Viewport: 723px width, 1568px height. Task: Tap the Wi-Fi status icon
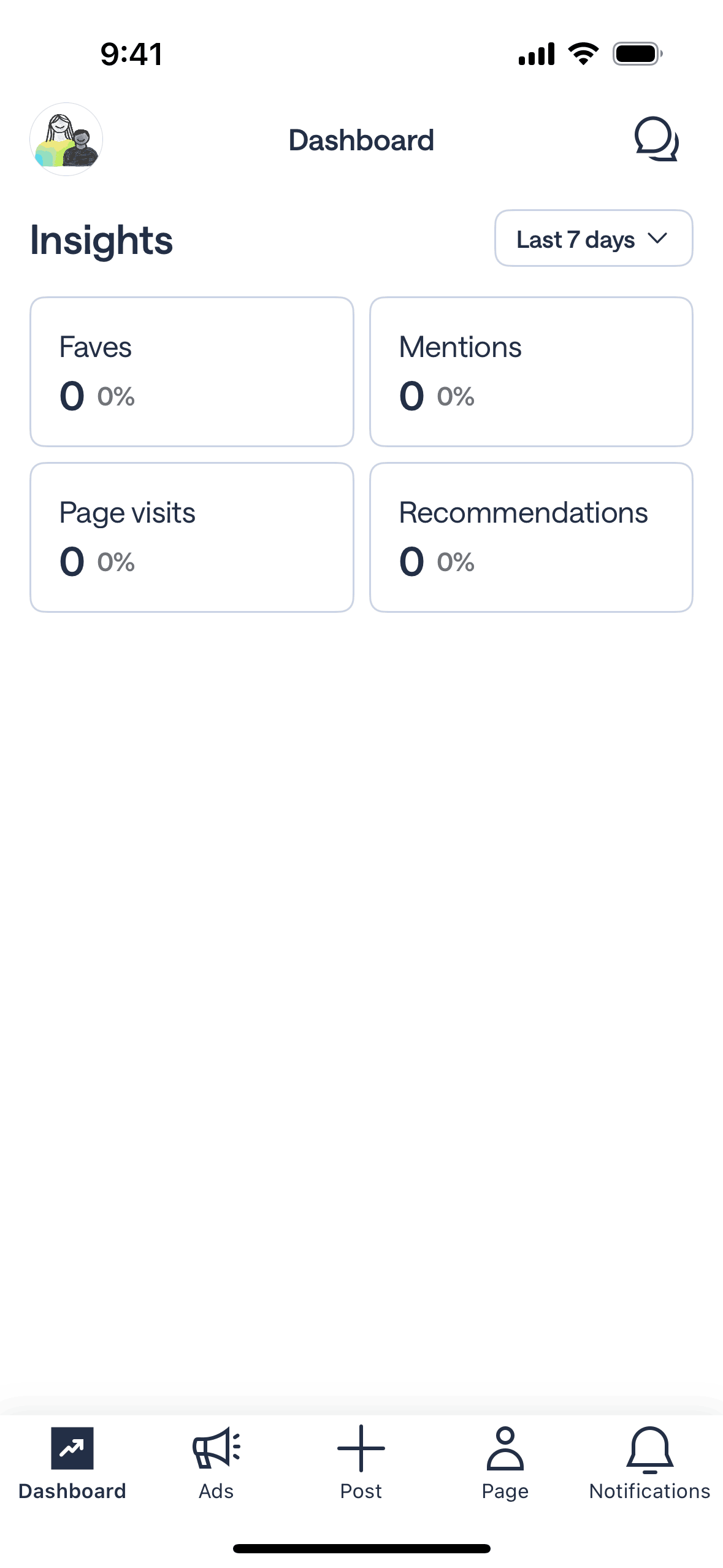tap(584, 54)
